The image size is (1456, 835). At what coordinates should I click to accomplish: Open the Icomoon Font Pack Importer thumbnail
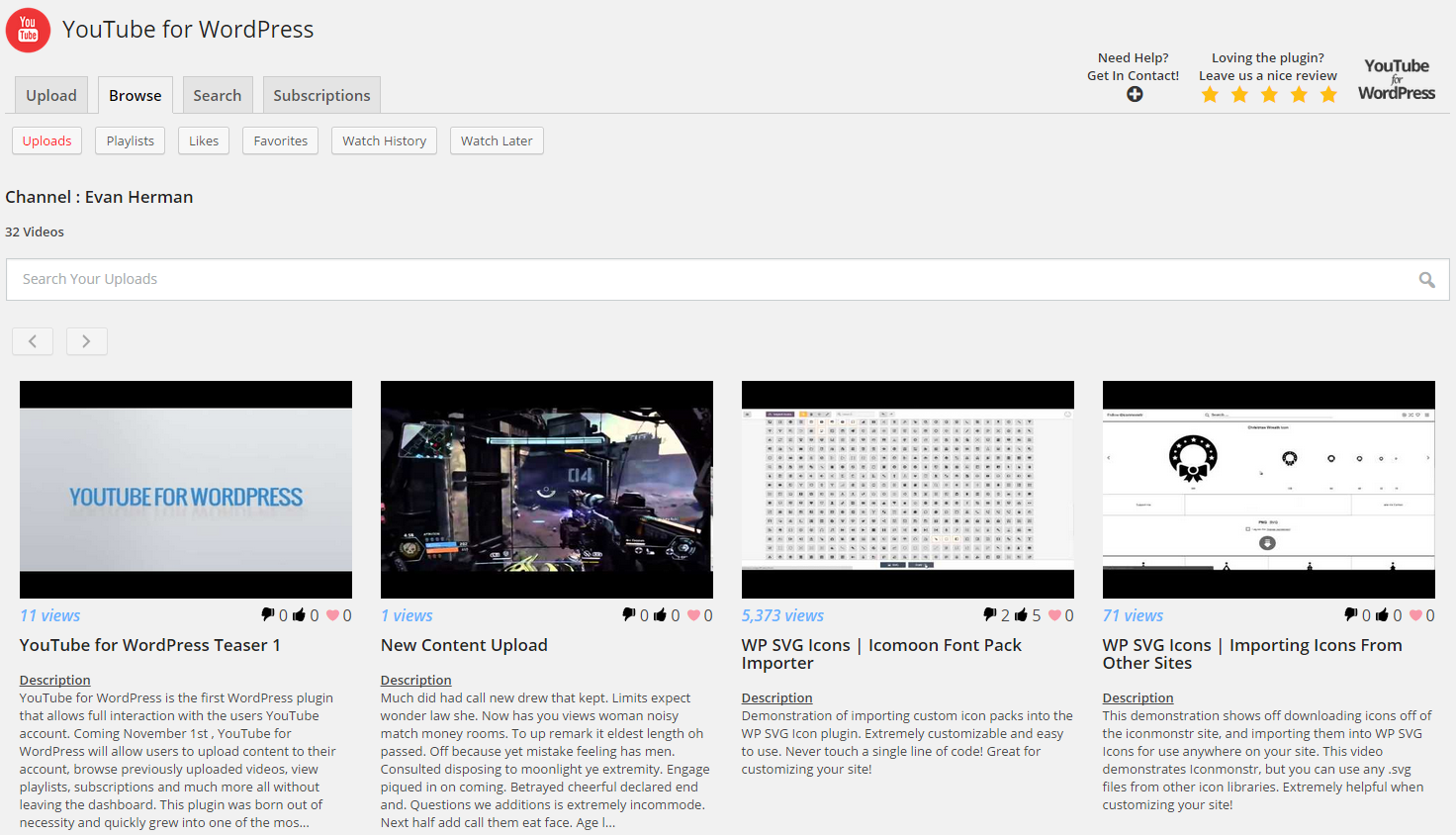(x=908, y=490)
